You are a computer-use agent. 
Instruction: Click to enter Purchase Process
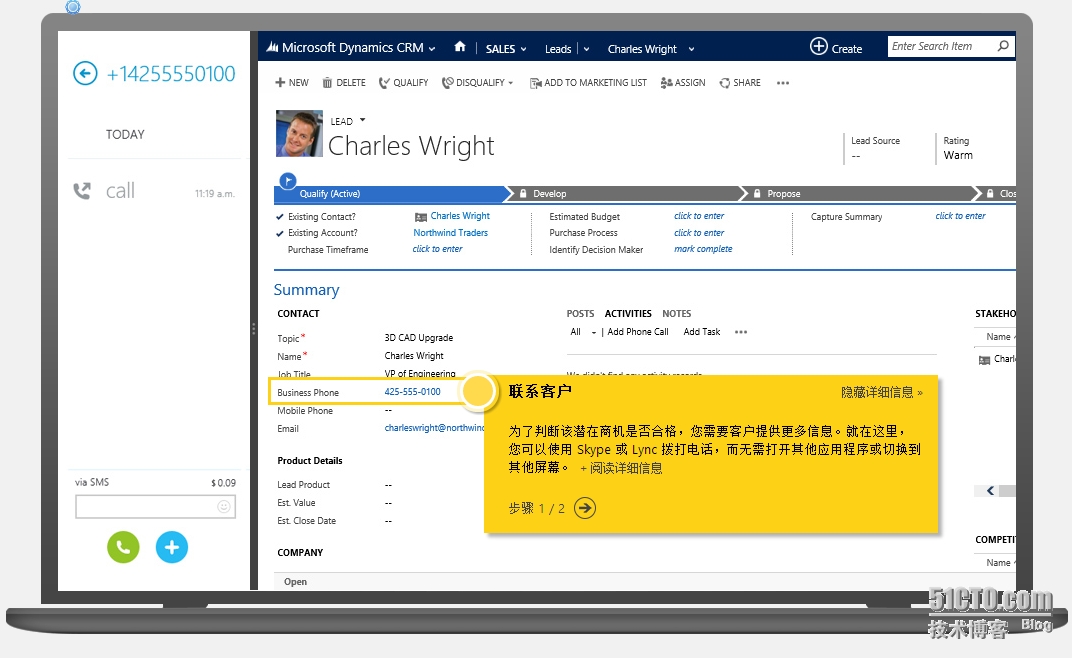point(699,233)
